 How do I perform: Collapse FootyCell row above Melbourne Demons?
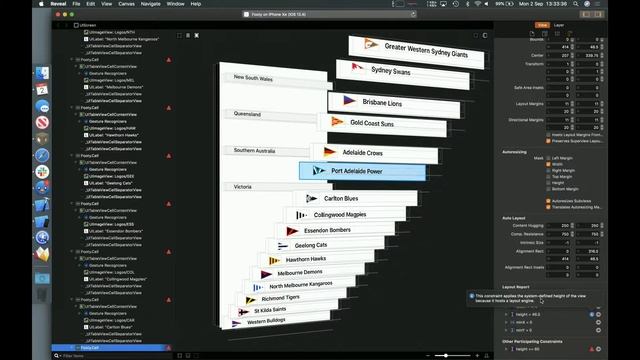72,60
